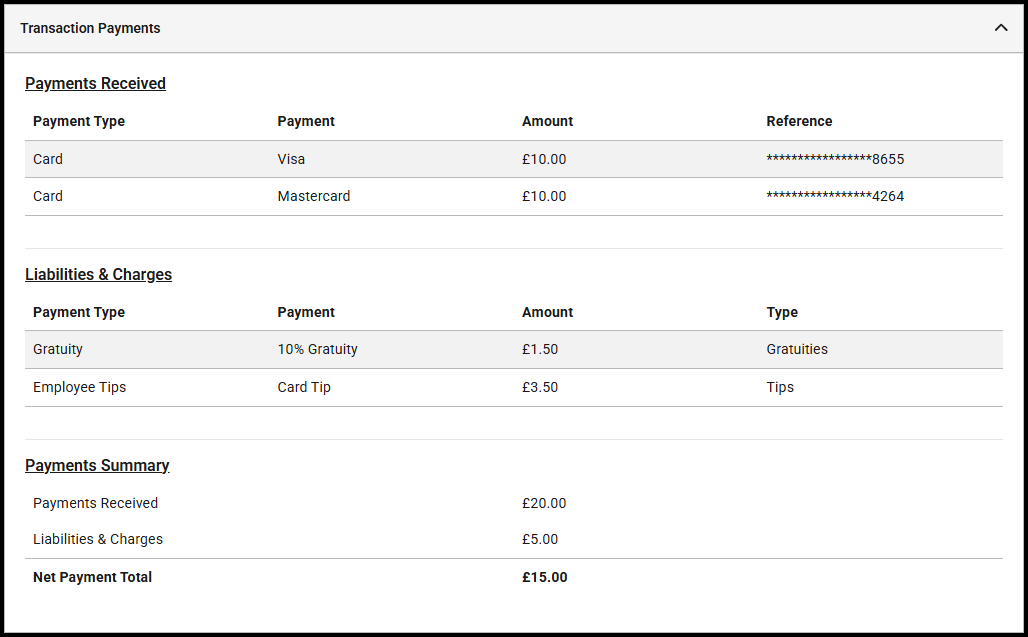Open the Payments Received section heading
Image resolution: width=1028 pixels, height=637 pixels.
coord(95,84)
